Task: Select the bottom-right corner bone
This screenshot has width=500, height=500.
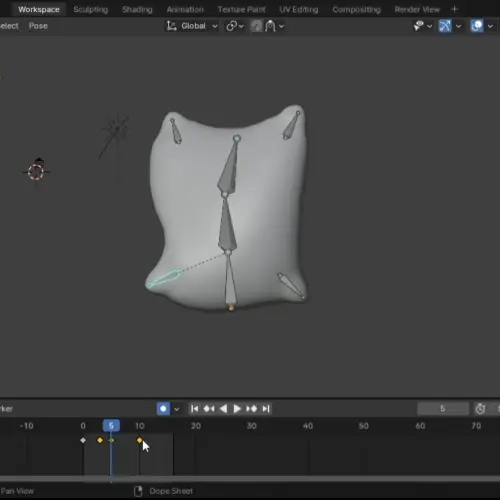Action: coord(291,286)
